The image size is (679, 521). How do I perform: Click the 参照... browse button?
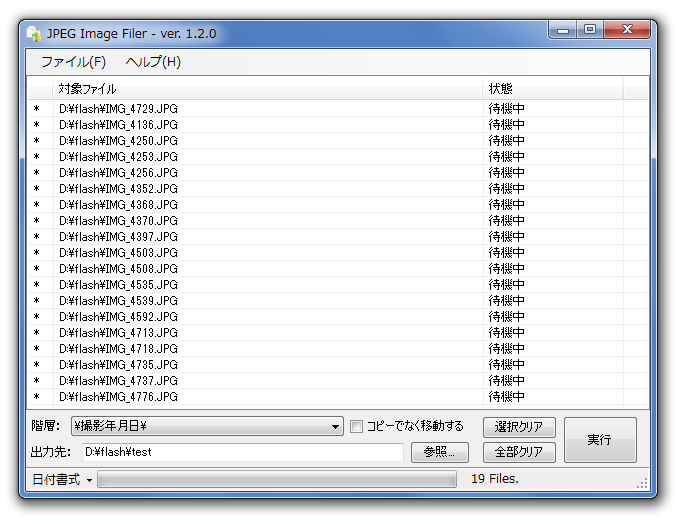[x=439, y=452]
